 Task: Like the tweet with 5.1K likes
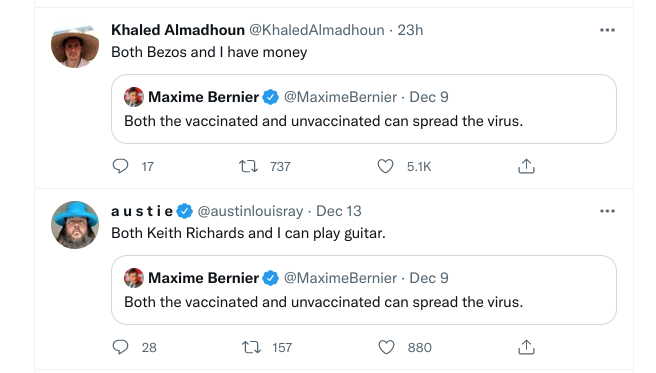(385, 166)
